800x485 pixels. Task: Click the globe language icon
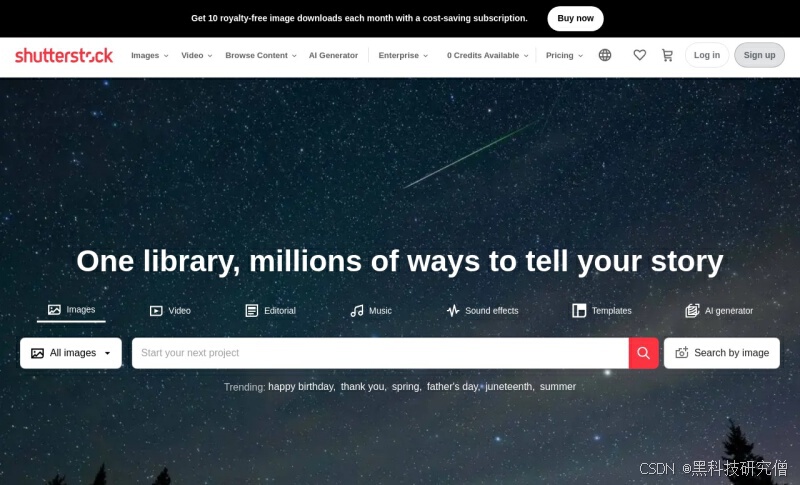[605, 55]
